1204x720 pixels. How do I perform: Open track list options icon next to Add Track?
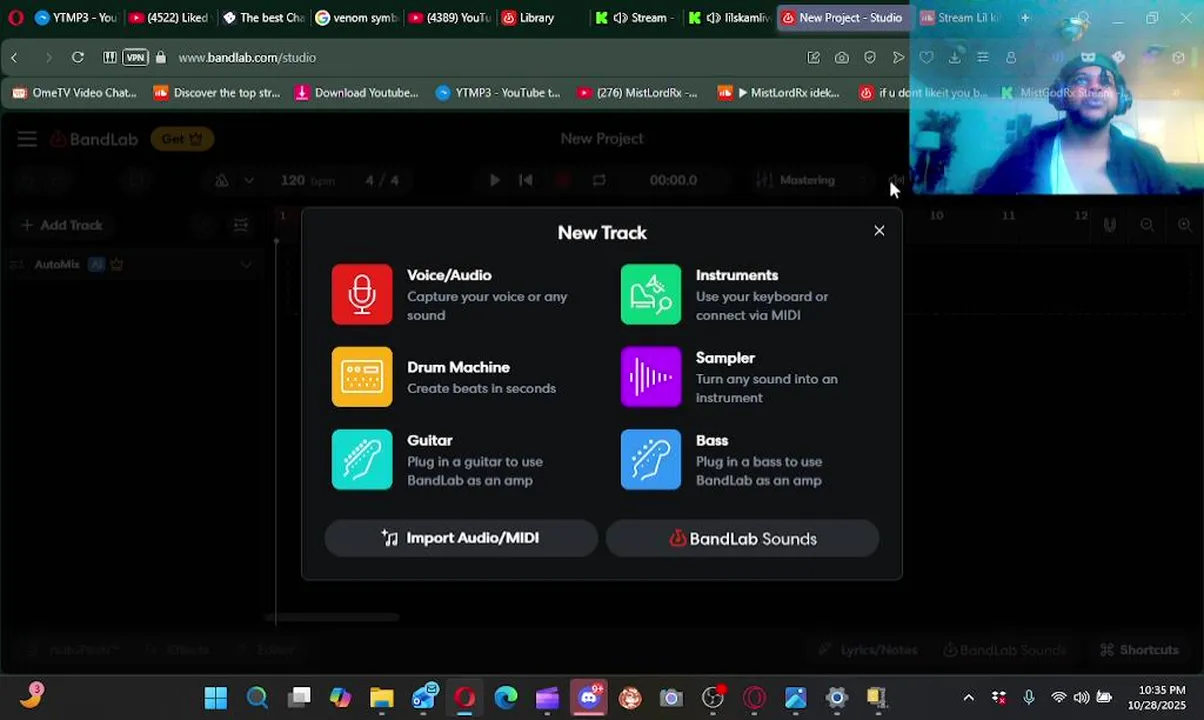click(x=241, y=225)
